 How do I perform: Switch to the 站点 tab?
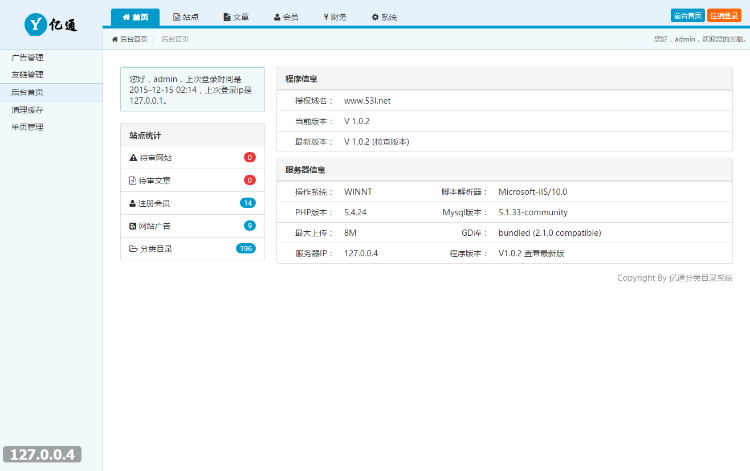pos(186,17)
